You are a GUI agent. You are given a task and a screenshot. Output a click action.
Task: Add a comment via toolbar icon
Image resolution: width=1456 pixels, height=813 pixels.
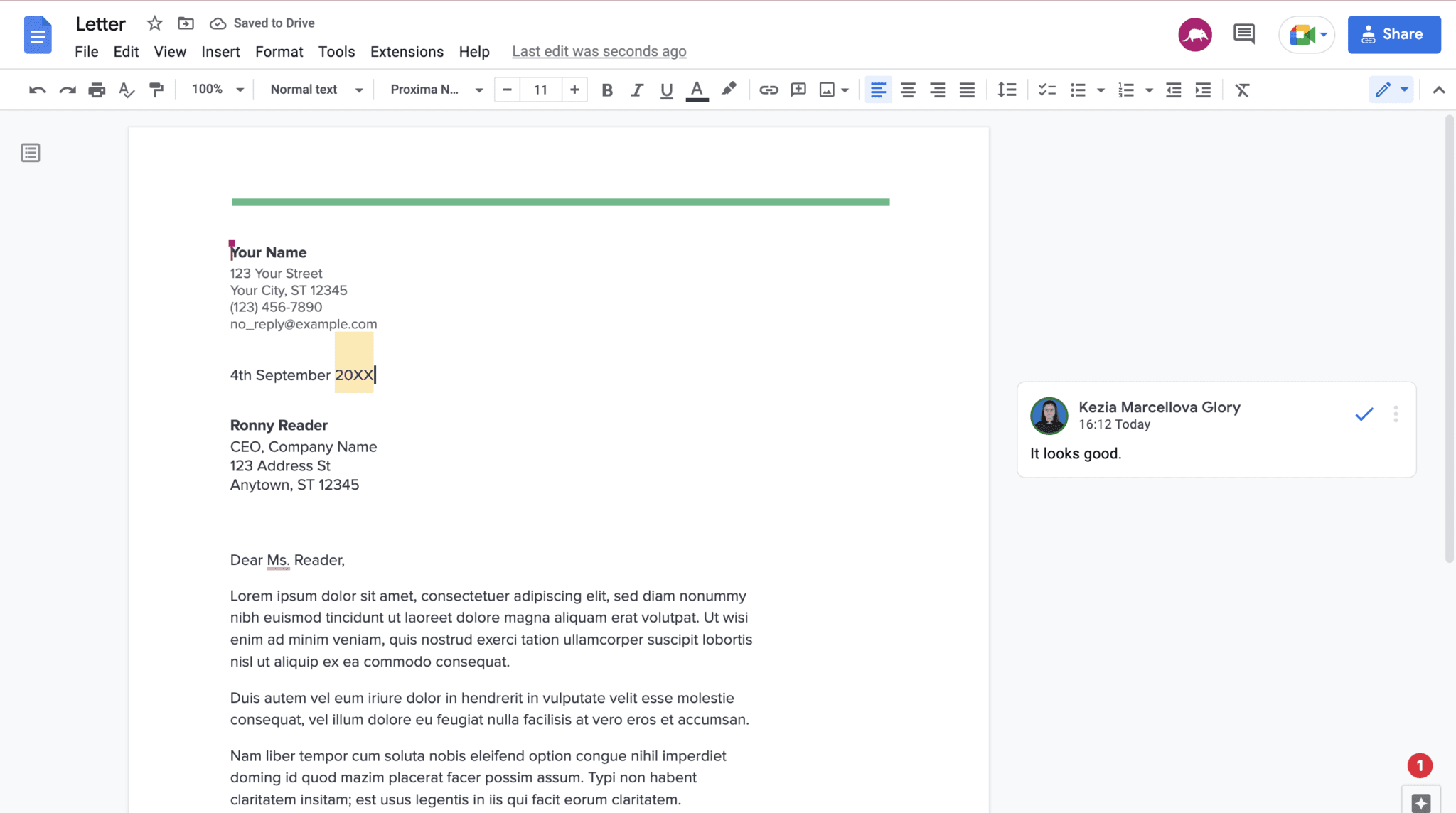coord(798,90)
